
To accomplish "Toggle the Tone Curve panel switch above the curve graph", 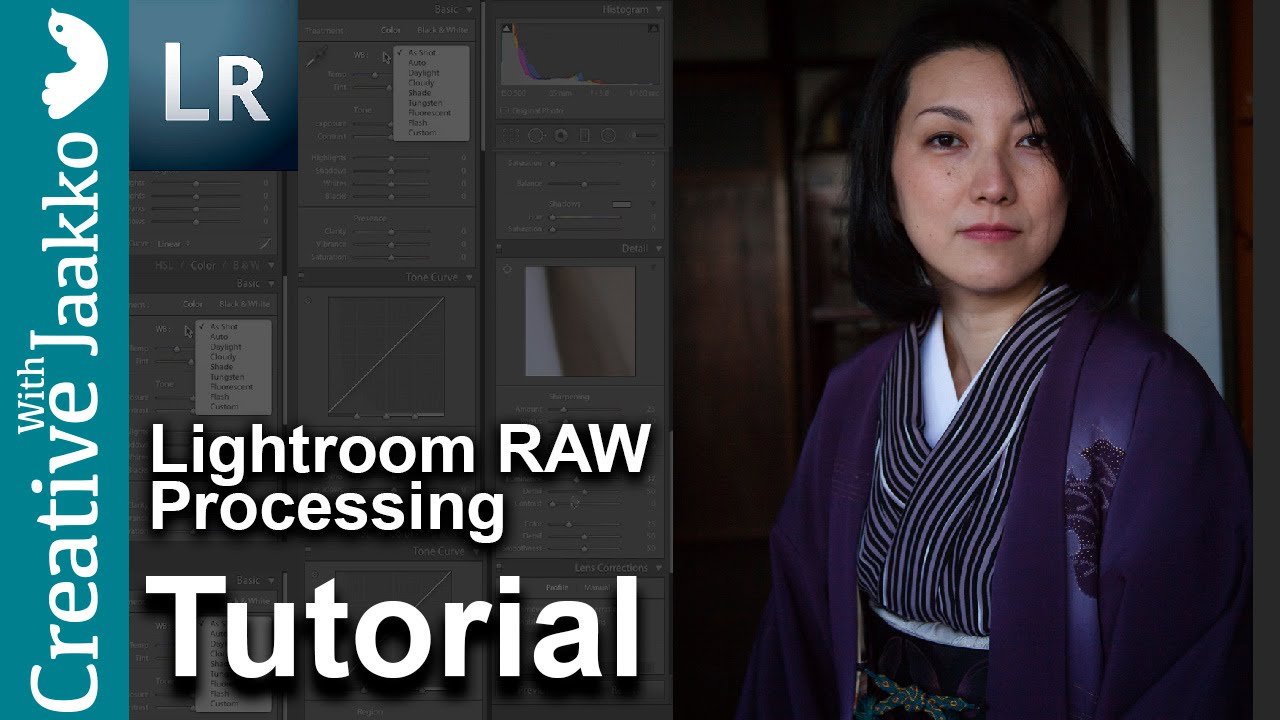I will point(301,277).
